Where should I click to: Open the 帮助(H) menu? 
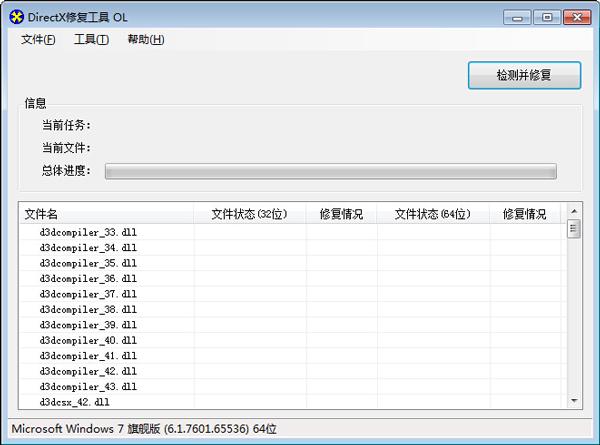(x=146, y=39)
